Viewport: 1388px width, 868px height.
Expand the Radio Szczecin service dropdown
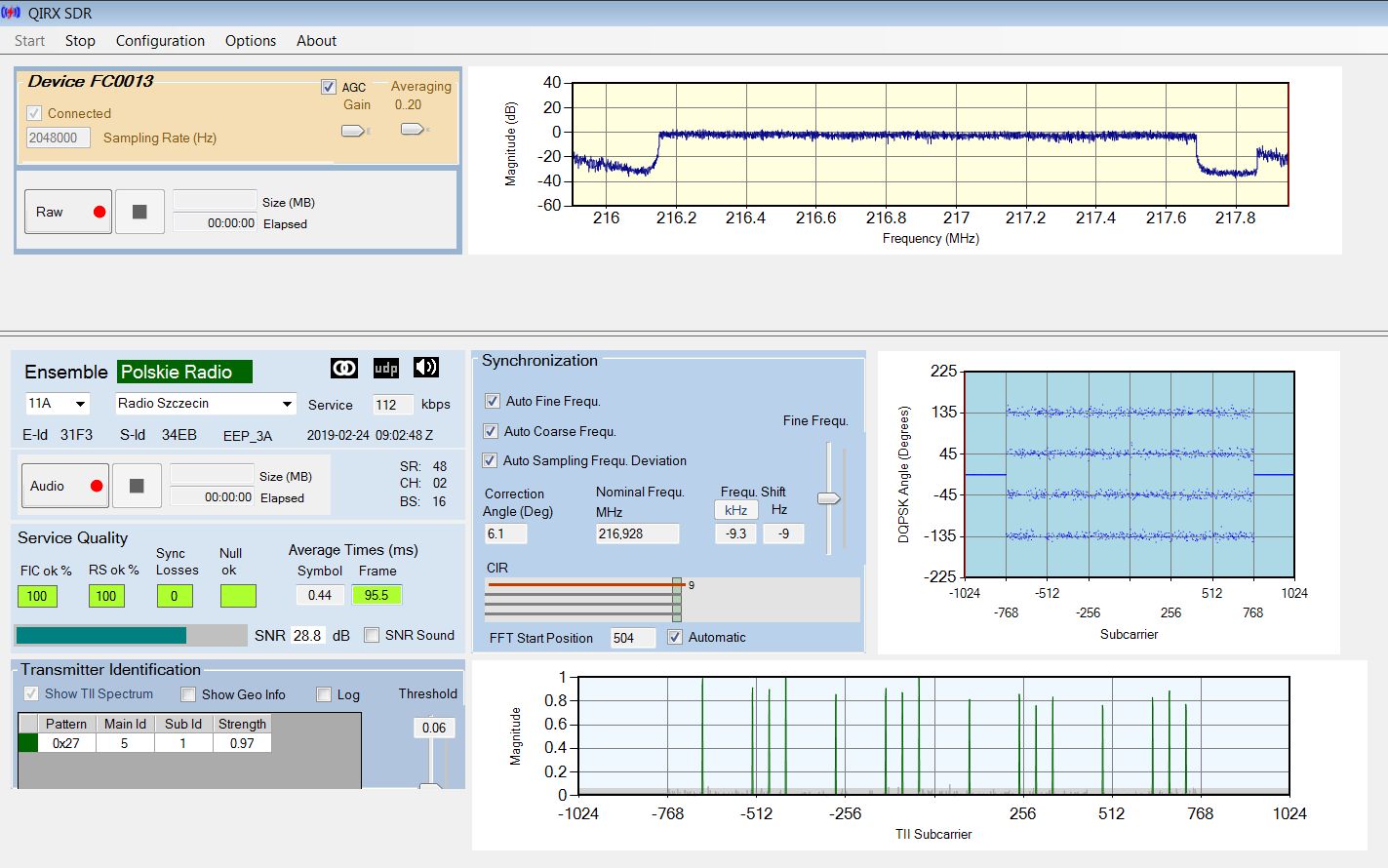coord(287,404)
